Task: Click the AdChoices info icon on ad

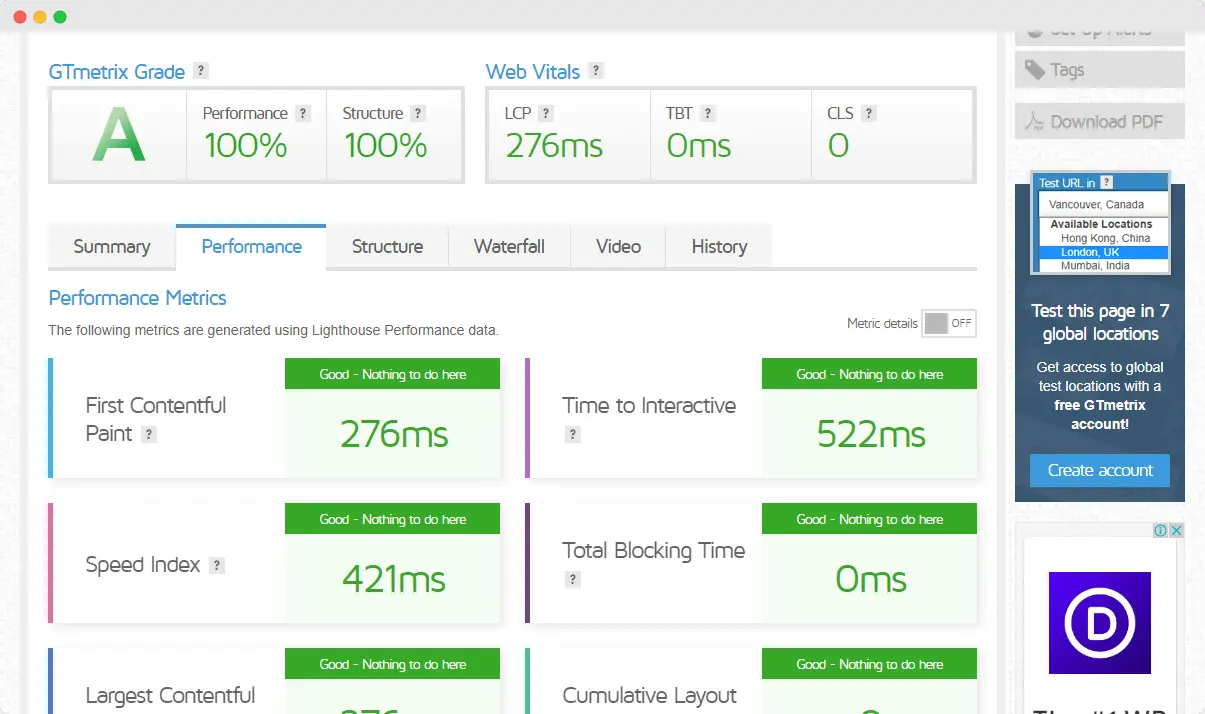Action: pyautogui.click(x=1161, y=530)
